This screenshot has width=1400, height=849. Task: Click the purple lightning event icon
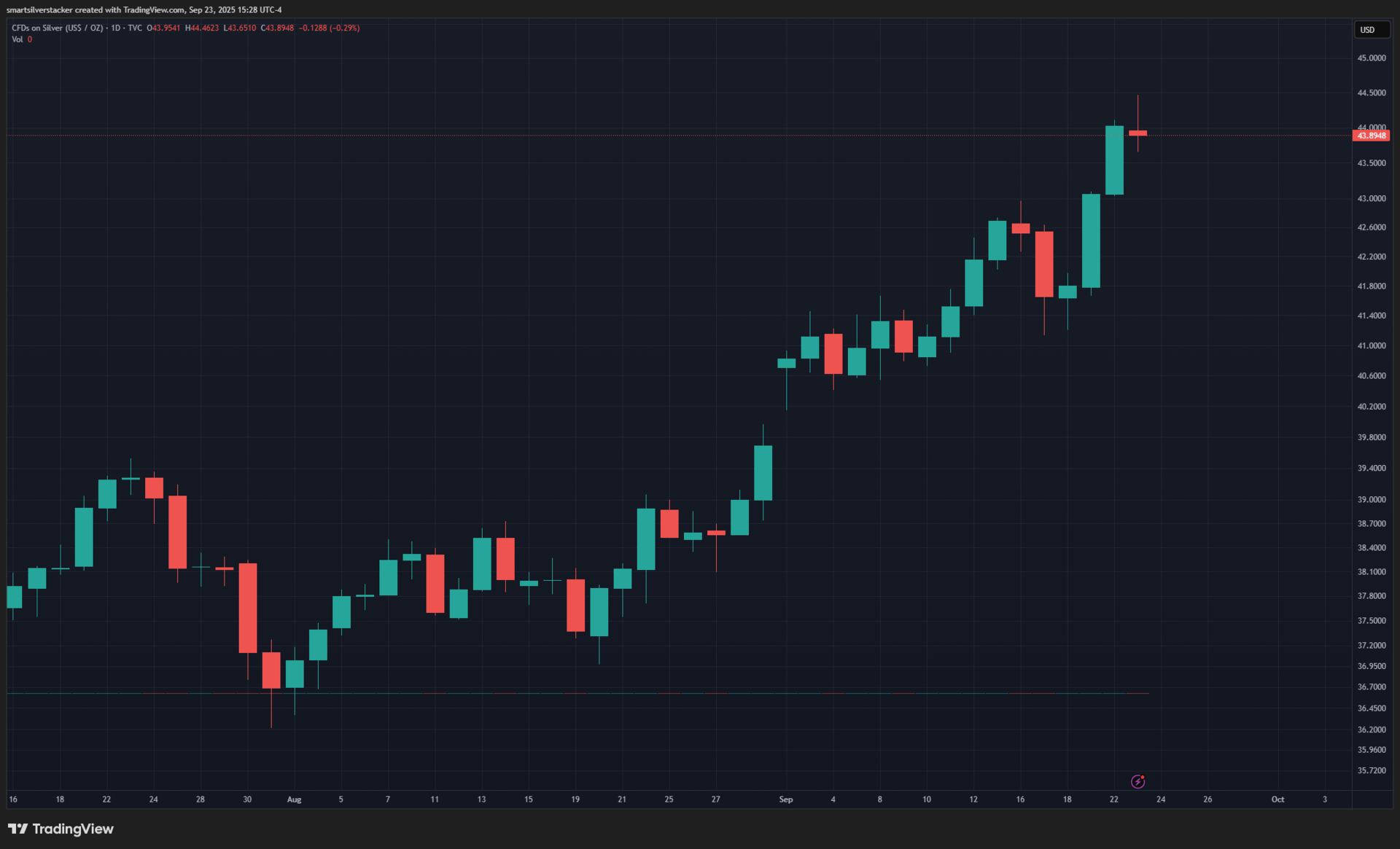click(x=1137, y=781)
